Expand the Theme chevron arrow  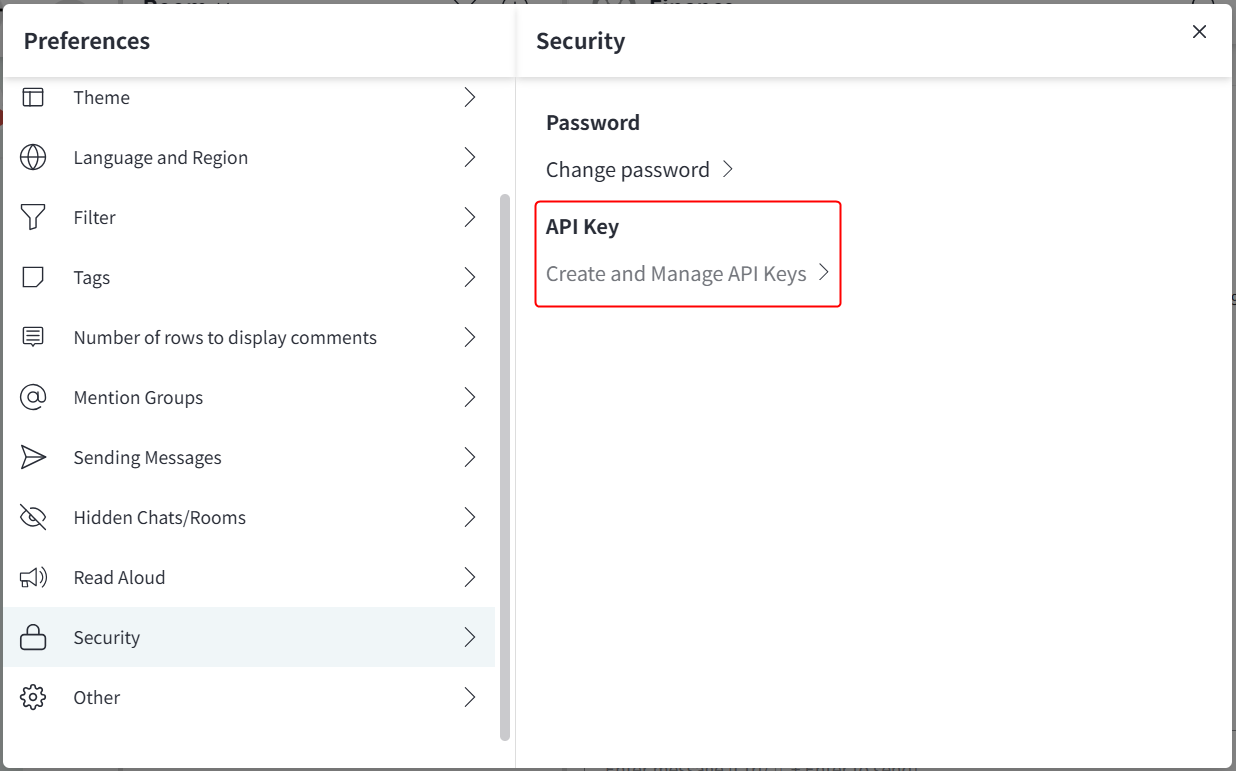click(470, 97)
